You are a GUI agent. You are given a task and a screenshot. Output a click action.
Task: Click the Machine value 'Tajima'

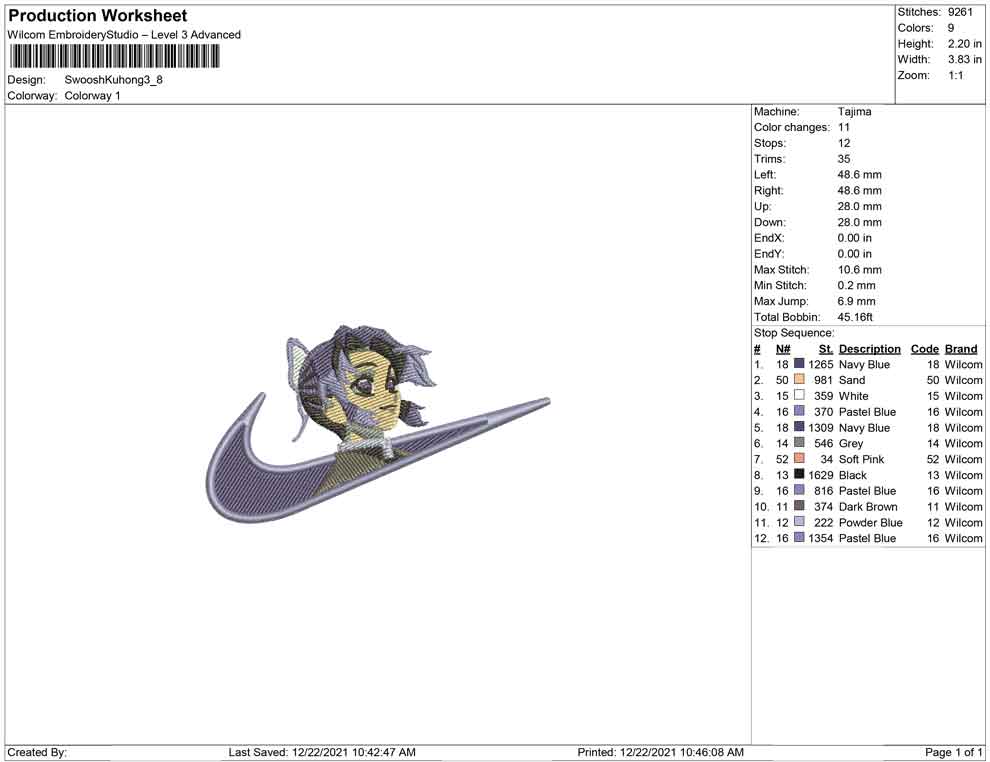pos(854,112)
